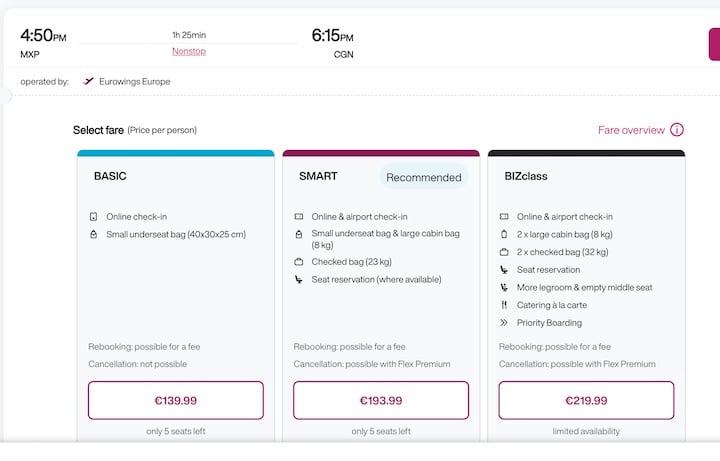
Task: Click the magenta button beside arrival time
Action: [714, 45]
